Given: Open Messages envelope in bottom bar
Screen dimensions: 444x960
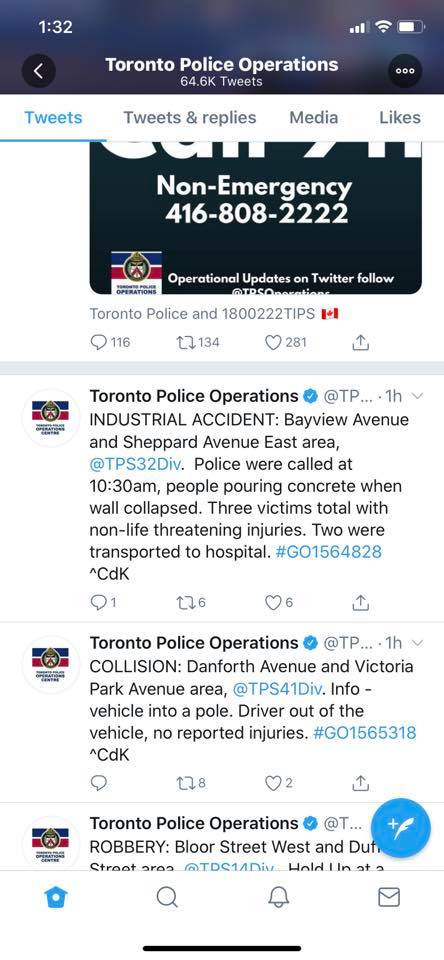Looking at the screenshot, I should coord(389,898).
